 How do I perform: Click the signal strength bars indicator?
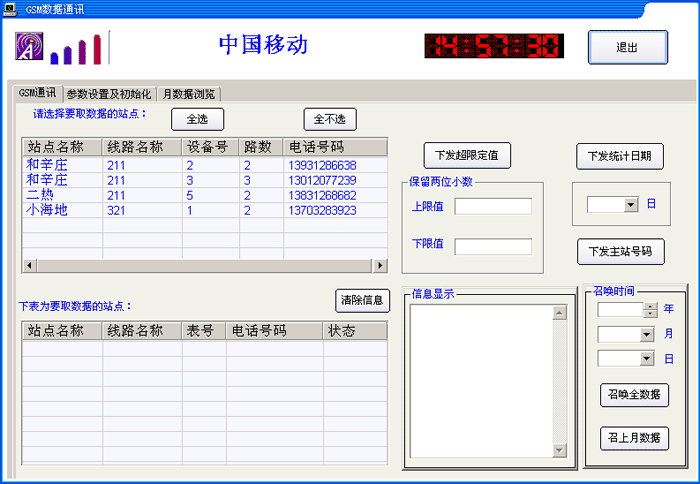tap(76, 49)
